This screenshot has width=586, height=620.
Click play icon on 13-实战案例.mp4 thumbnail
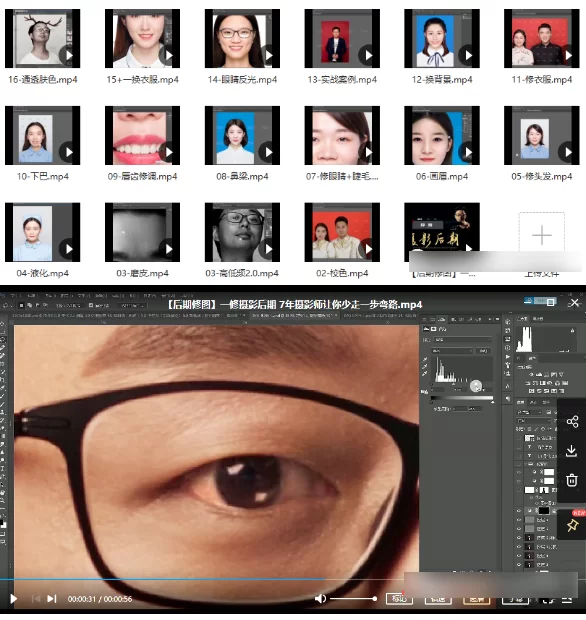click(369, 55)
